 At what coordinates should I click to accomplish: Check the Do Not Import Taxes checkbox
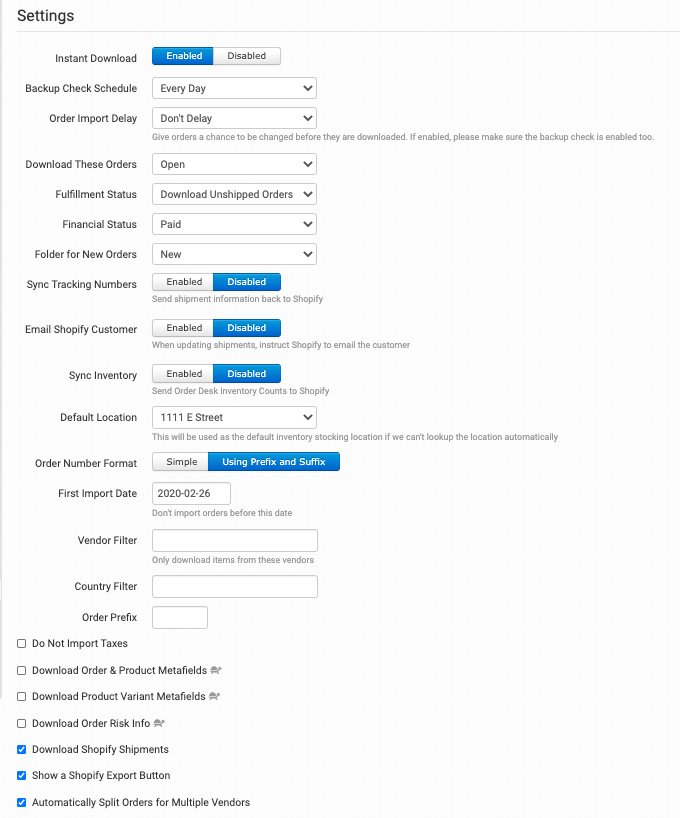[x=21, y=643]
